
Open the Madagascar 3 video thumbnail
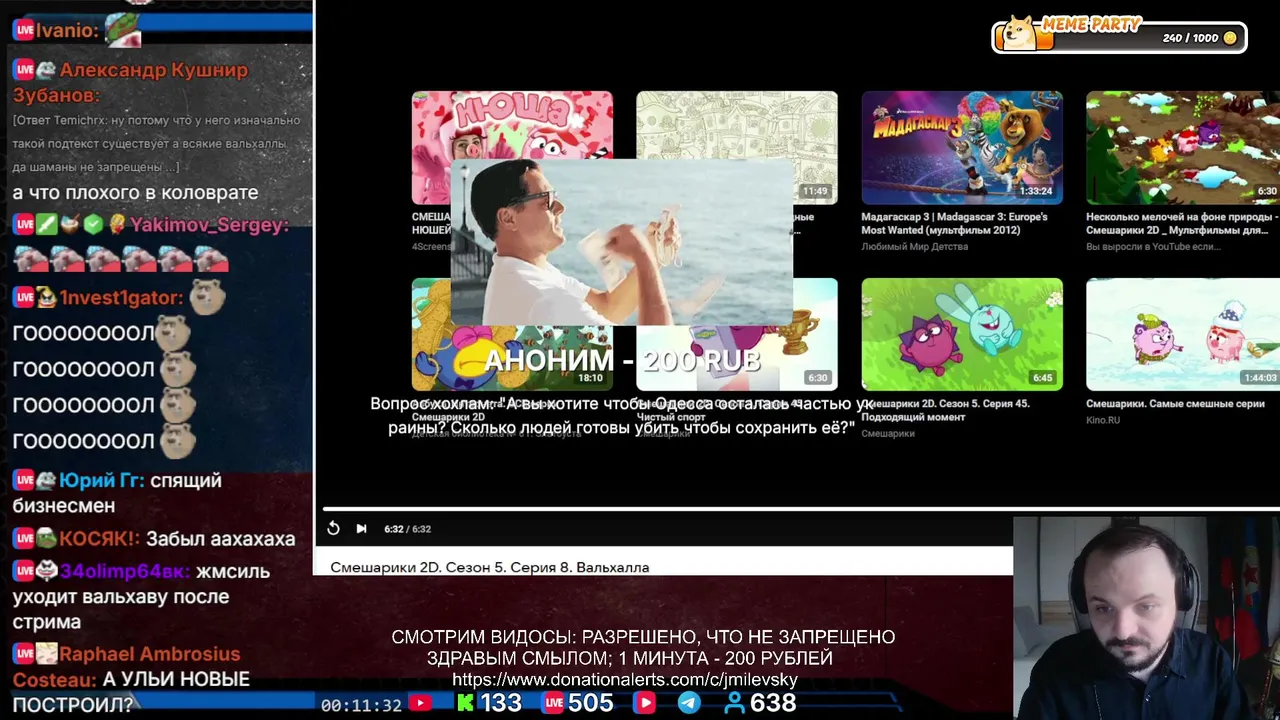point(962,148)
